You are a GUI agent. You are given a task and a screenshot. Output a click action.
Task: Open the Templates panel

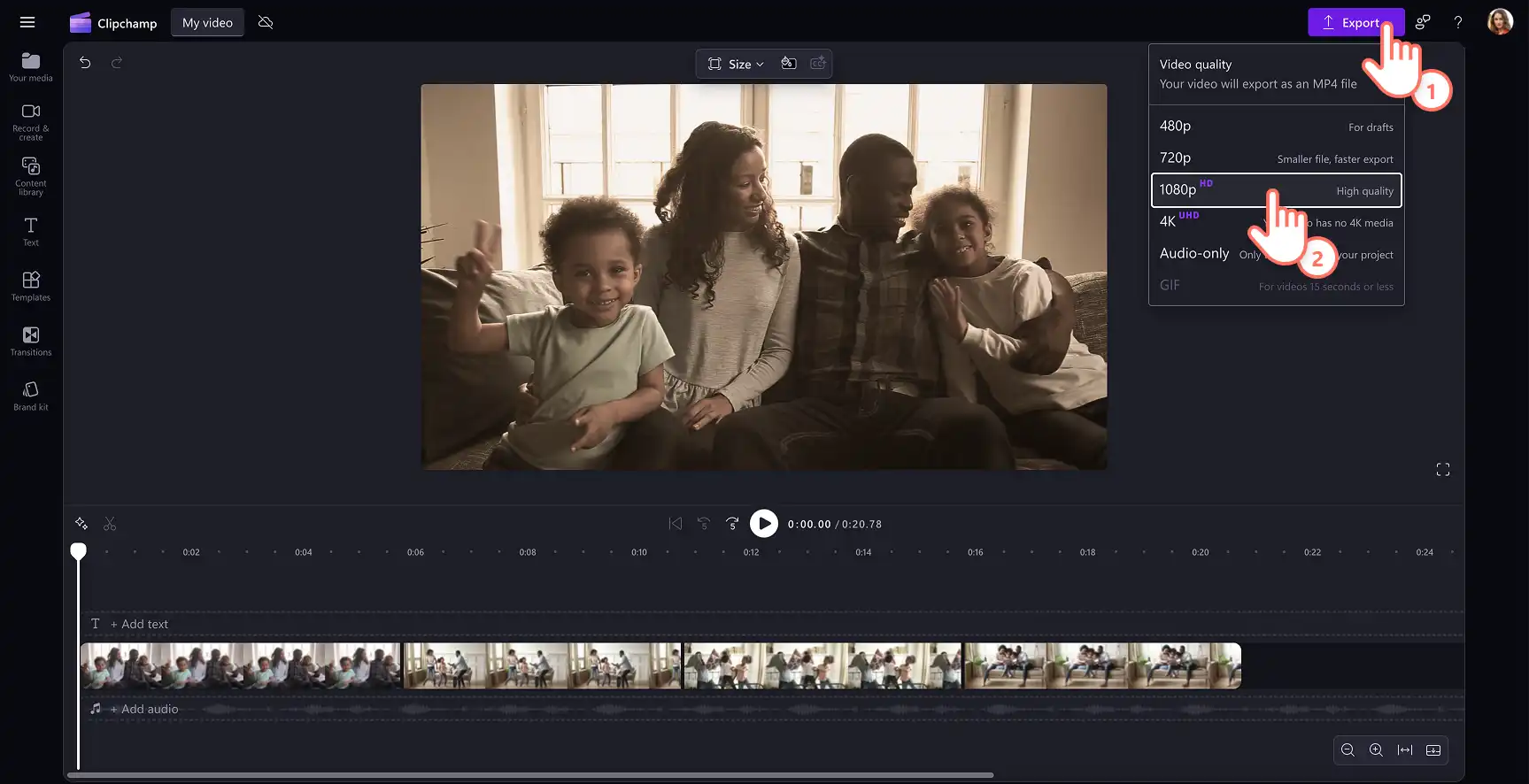click(x=31, y=287)
